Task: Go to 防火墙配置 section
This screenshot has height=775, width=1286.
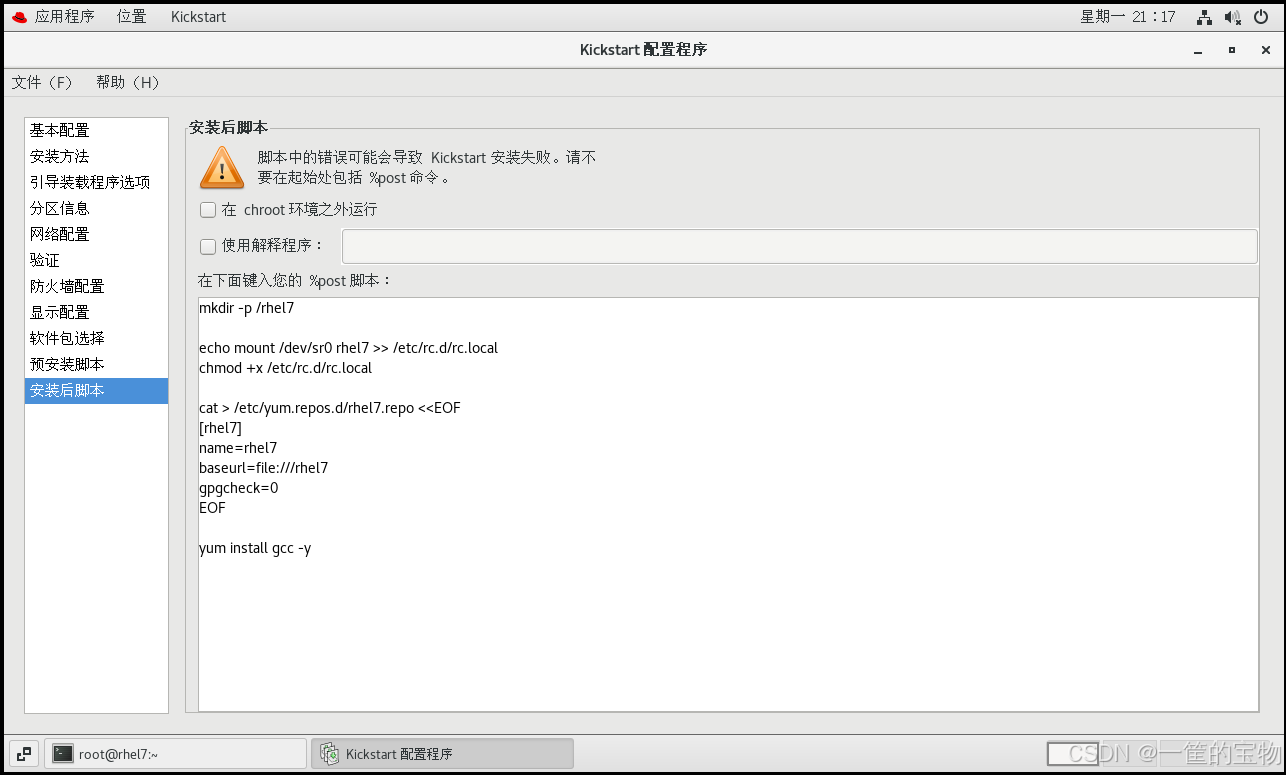Action: click(x=96, y=286)
